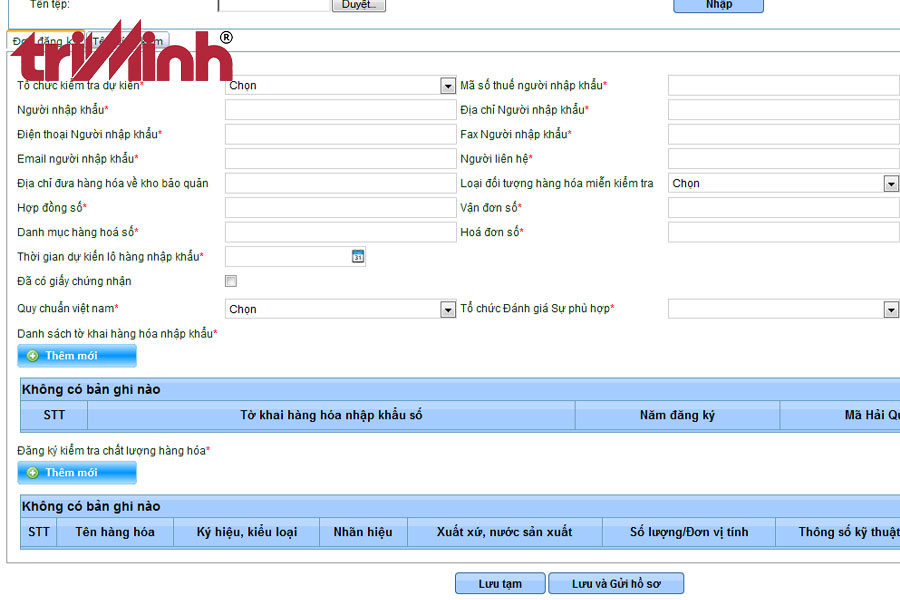900x600 pixels.
Task: Expand Loại đối tượng hàng hóa miễn kiểm tra dropdown
Action: pos(890,184)
